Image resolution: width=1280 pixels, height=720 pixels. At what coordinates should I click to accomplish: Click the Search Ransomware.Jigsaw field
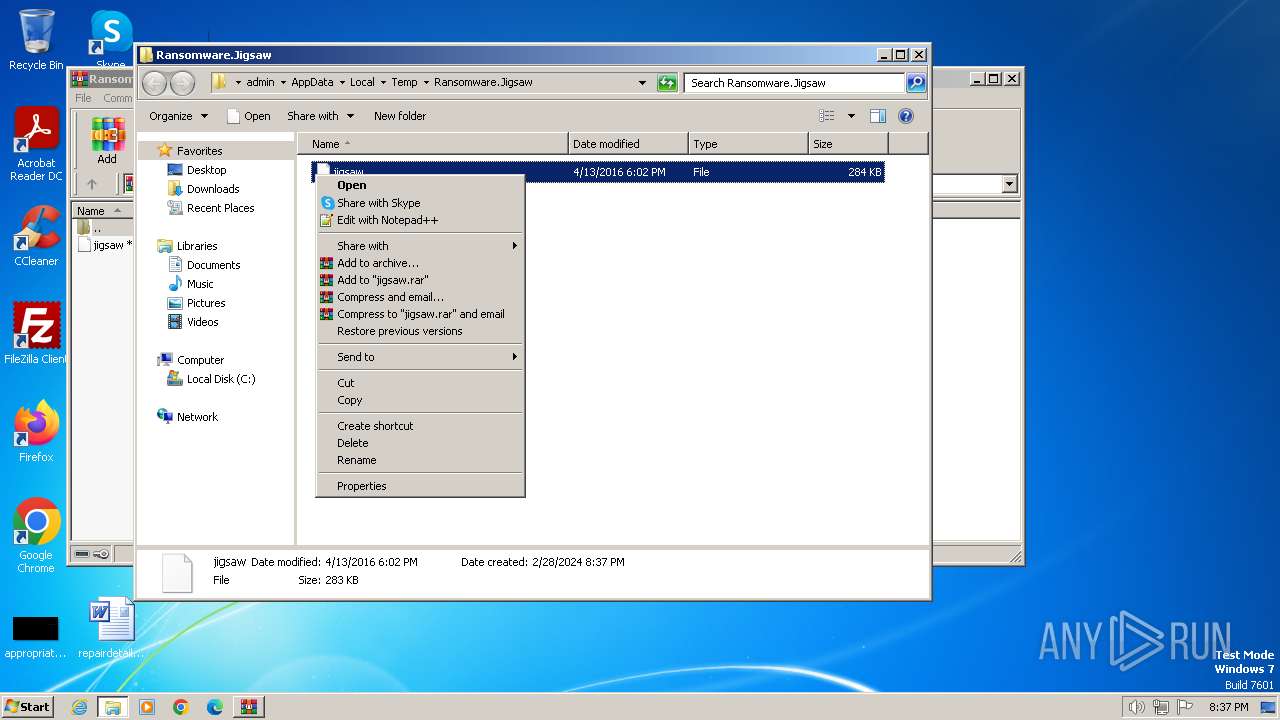[795, 83]
